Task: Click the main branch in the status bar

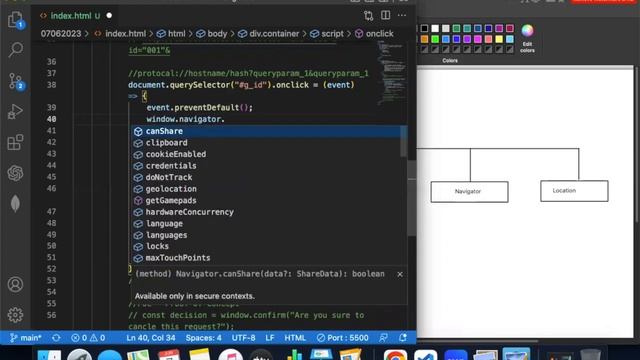Action: [25, 338]
